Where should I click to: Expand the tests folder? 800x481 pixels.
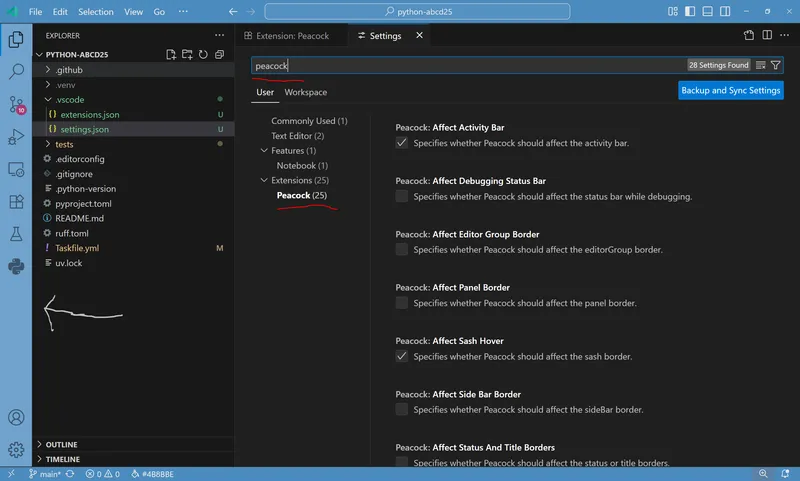47,144
